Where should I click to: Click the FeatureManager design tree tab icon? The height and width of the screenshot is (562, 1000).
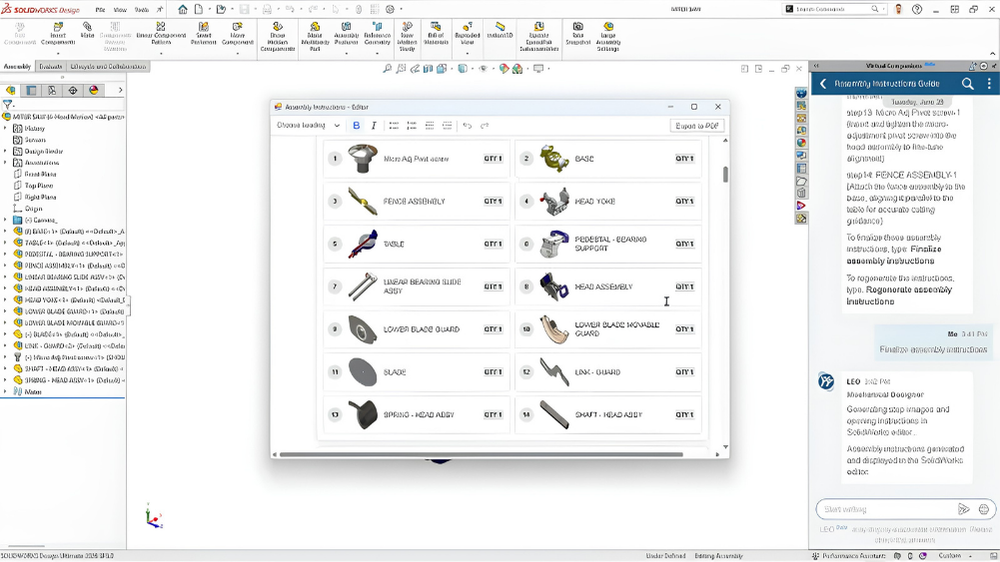(x=10, y=90)
